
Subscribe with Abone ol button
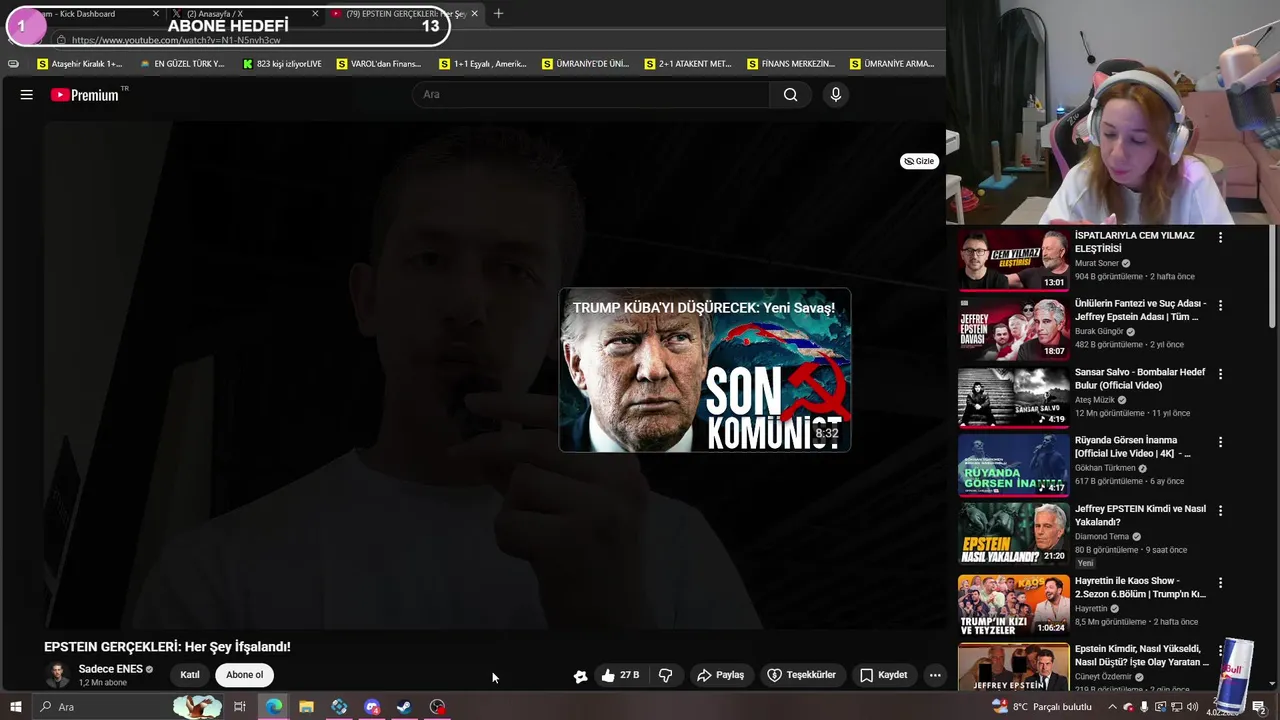(x=244, y=675)
